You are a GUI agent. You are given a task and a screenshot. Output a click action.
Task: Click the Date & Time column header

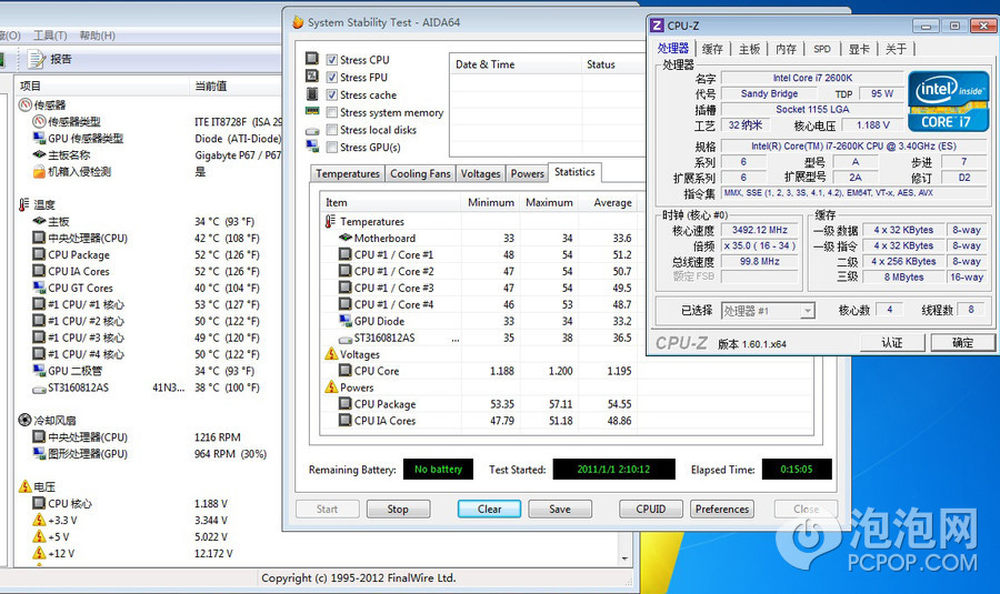(515, 64)
